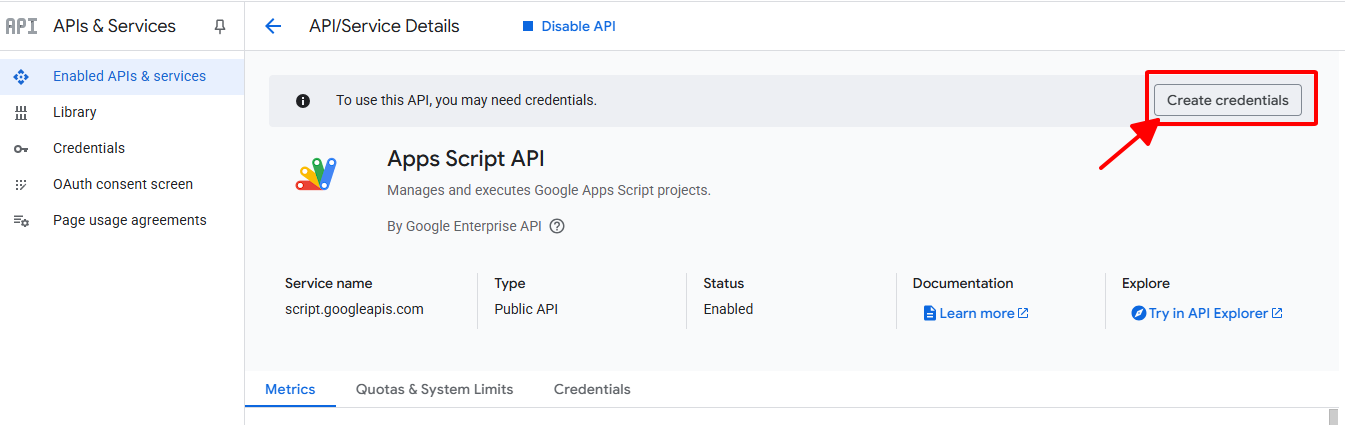
Task: Pin the APIs & Services panel
Action: click(220, 27)
